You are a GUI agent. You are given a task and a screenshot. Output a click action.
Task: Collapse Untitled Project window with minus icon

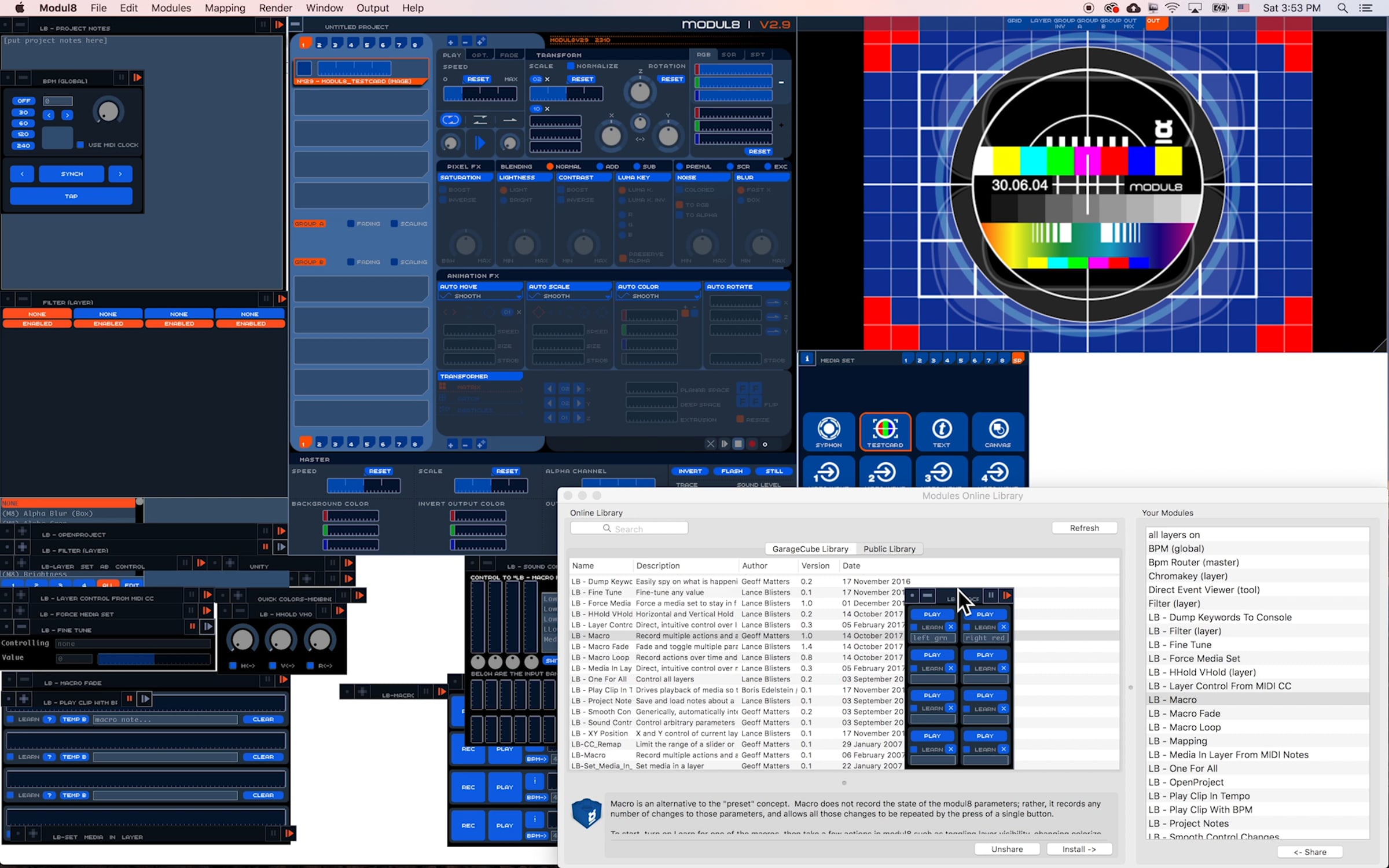click(295, 24)
